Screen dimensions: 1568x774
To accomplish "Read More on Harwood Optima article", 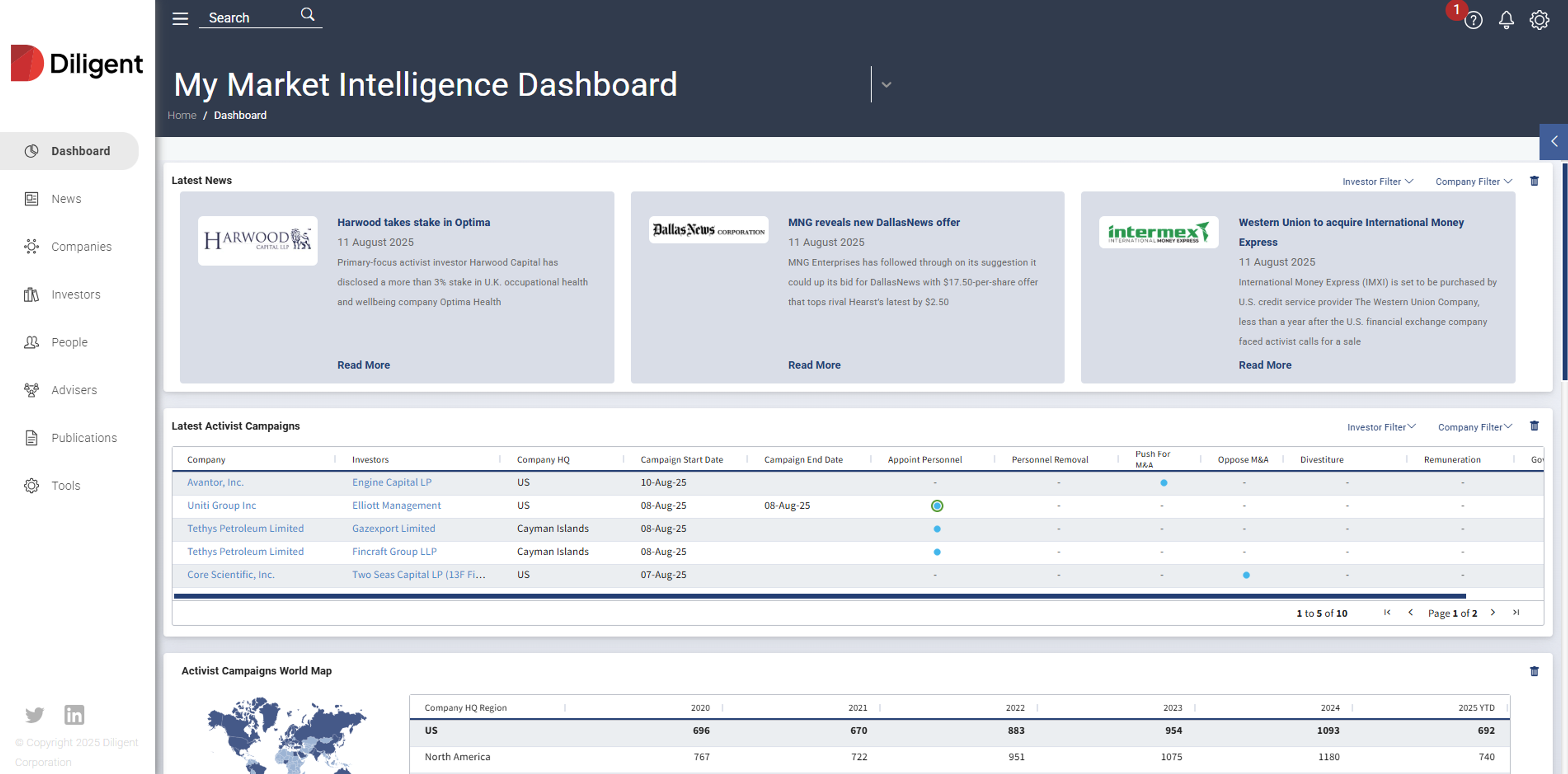I will click(363, 365).
